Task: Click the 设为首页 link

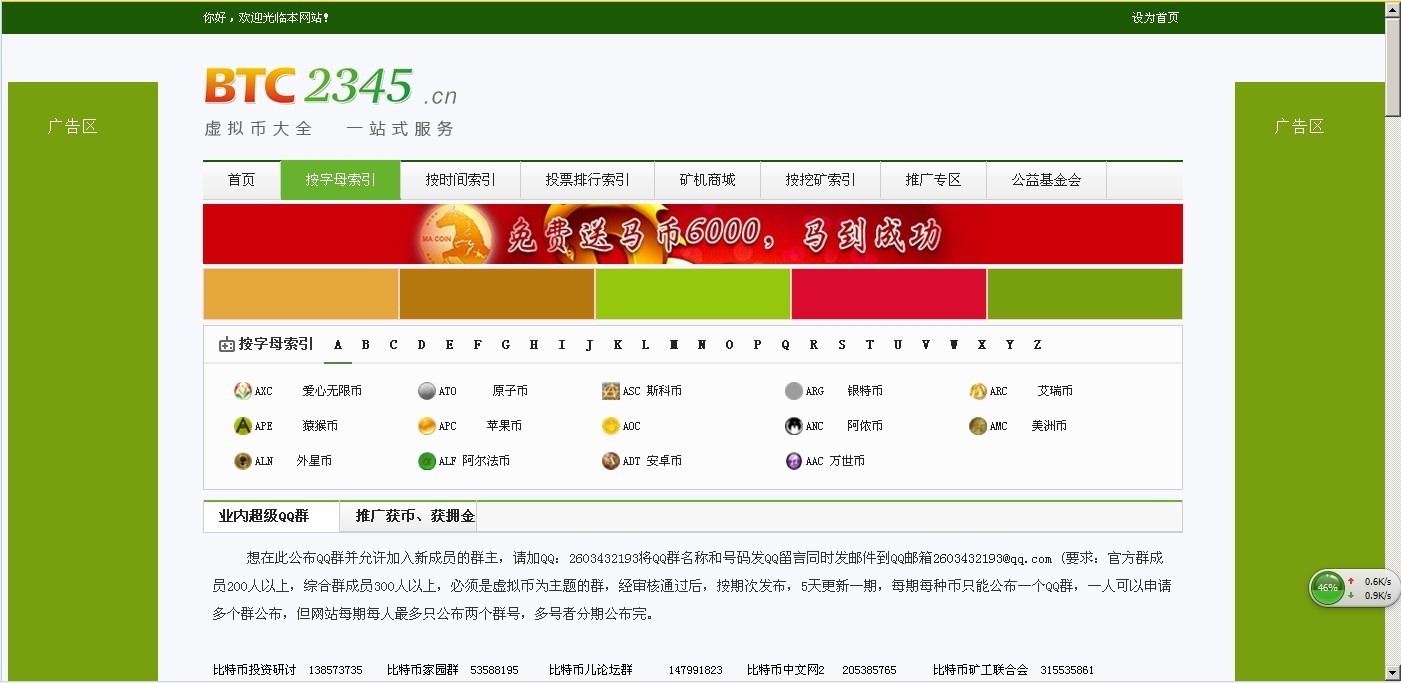Action: pyautogui.click(x=1155, y=18)
